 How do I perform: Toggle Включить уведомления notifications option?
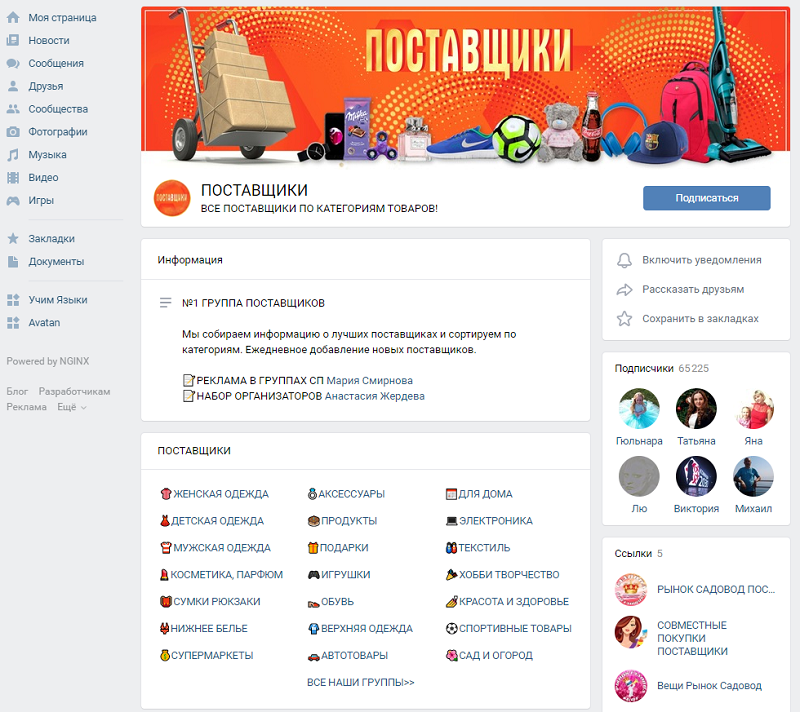tap(689, 260)
